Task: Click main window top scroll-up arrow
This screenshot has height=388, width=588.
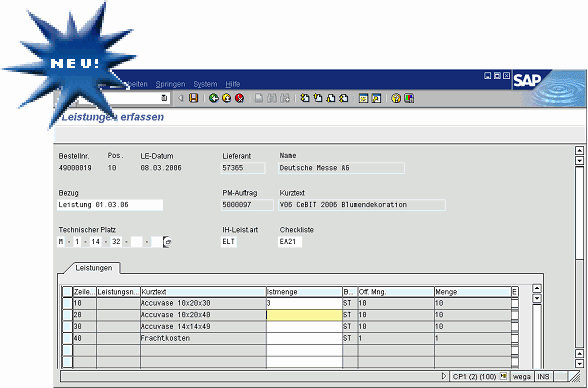Action: [579, 151]
